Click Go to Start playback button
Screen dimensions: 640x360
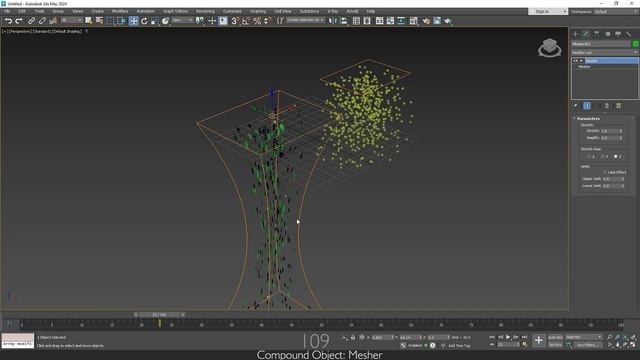tap(492, 337)
